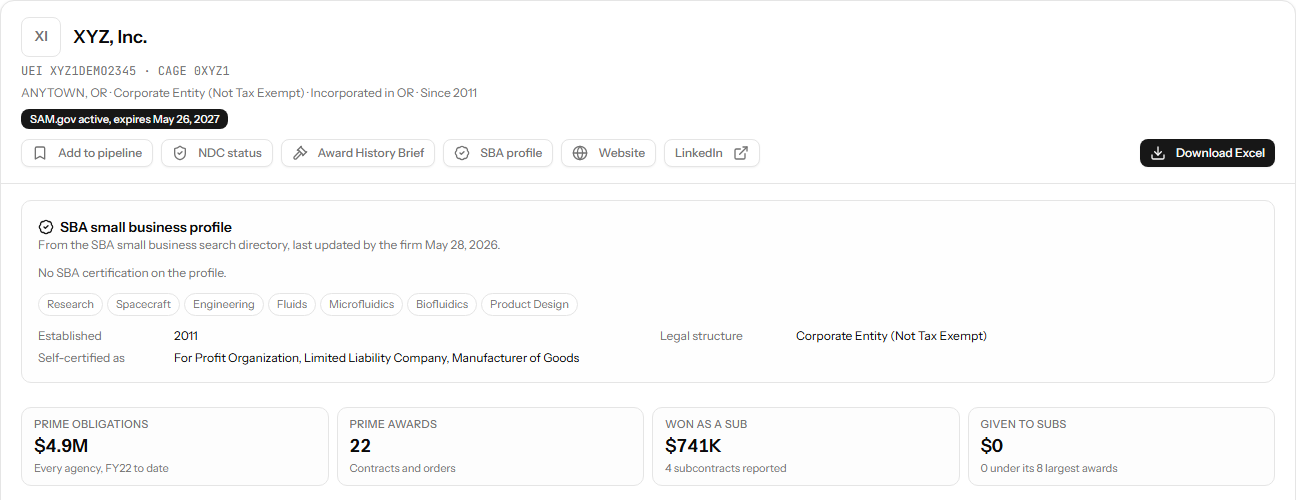The height and width of the screenshot is (500, 1296).
Task: Click the Self-certified as value For Profit Organization
Action: tap(377, 358)
